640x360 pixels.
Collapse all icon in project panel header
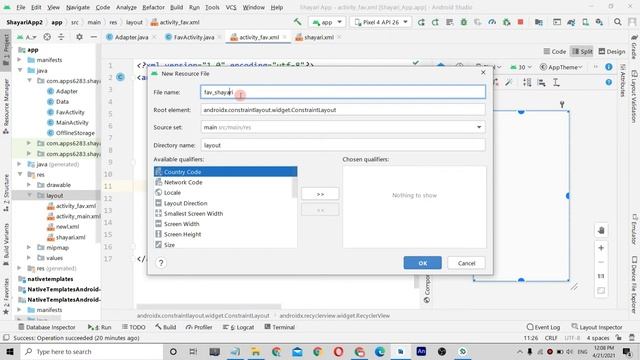coord(61,37)
